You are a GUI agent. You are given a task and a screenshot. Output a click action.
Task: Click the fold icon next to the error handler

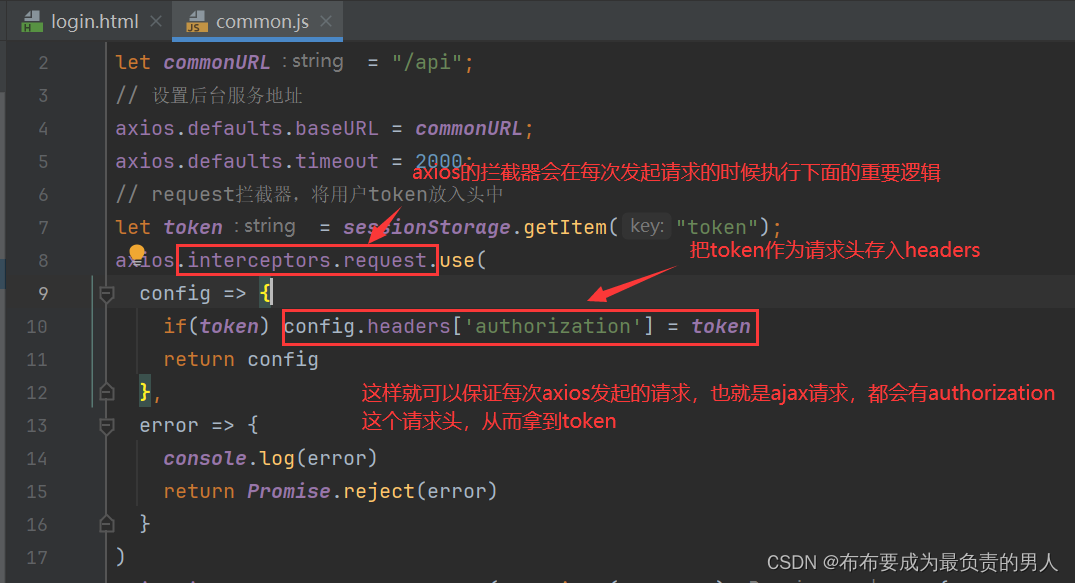tap(107, 425)
